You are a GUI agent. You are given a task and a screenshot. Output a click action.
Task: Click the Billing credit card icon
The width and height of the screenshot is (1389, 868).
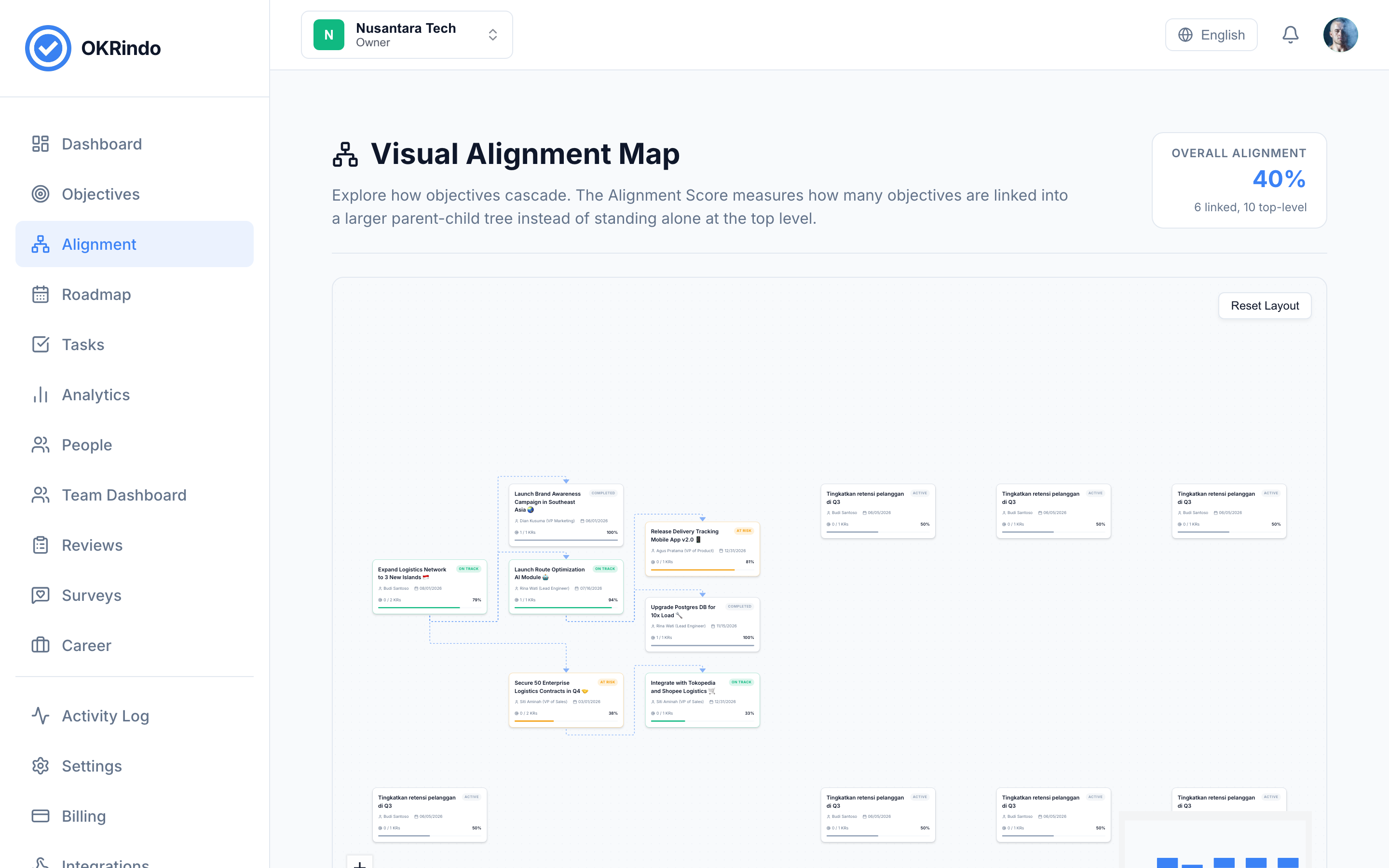40,816
